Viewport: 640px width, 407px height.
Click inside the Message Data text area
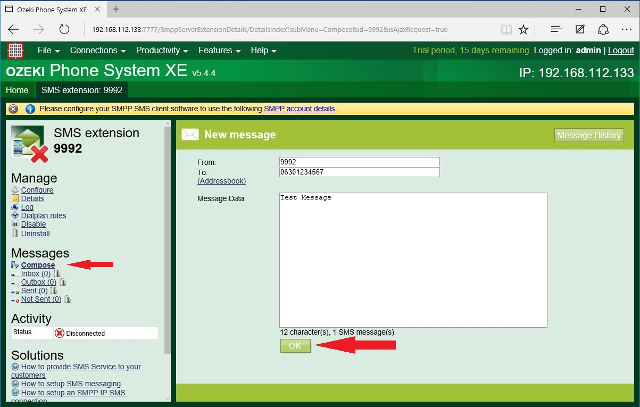click(413, 260)
